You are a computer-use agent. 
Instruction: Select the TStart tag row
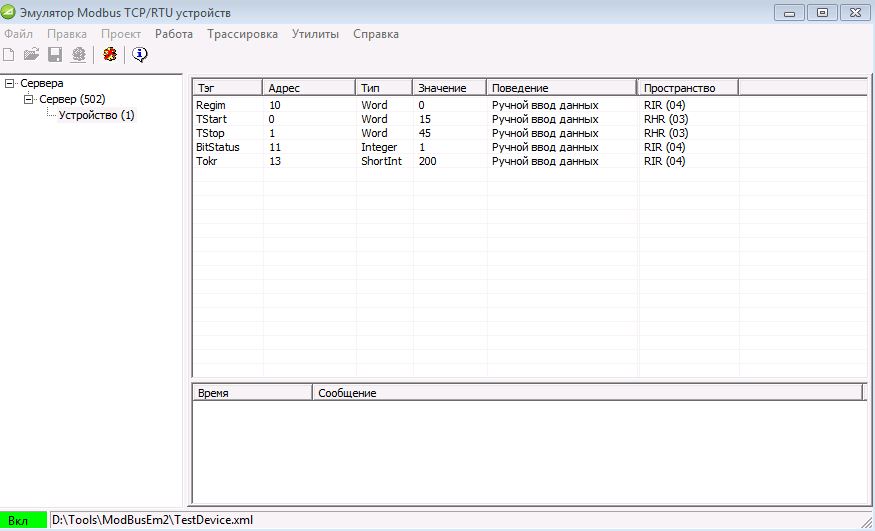(213, 119)
